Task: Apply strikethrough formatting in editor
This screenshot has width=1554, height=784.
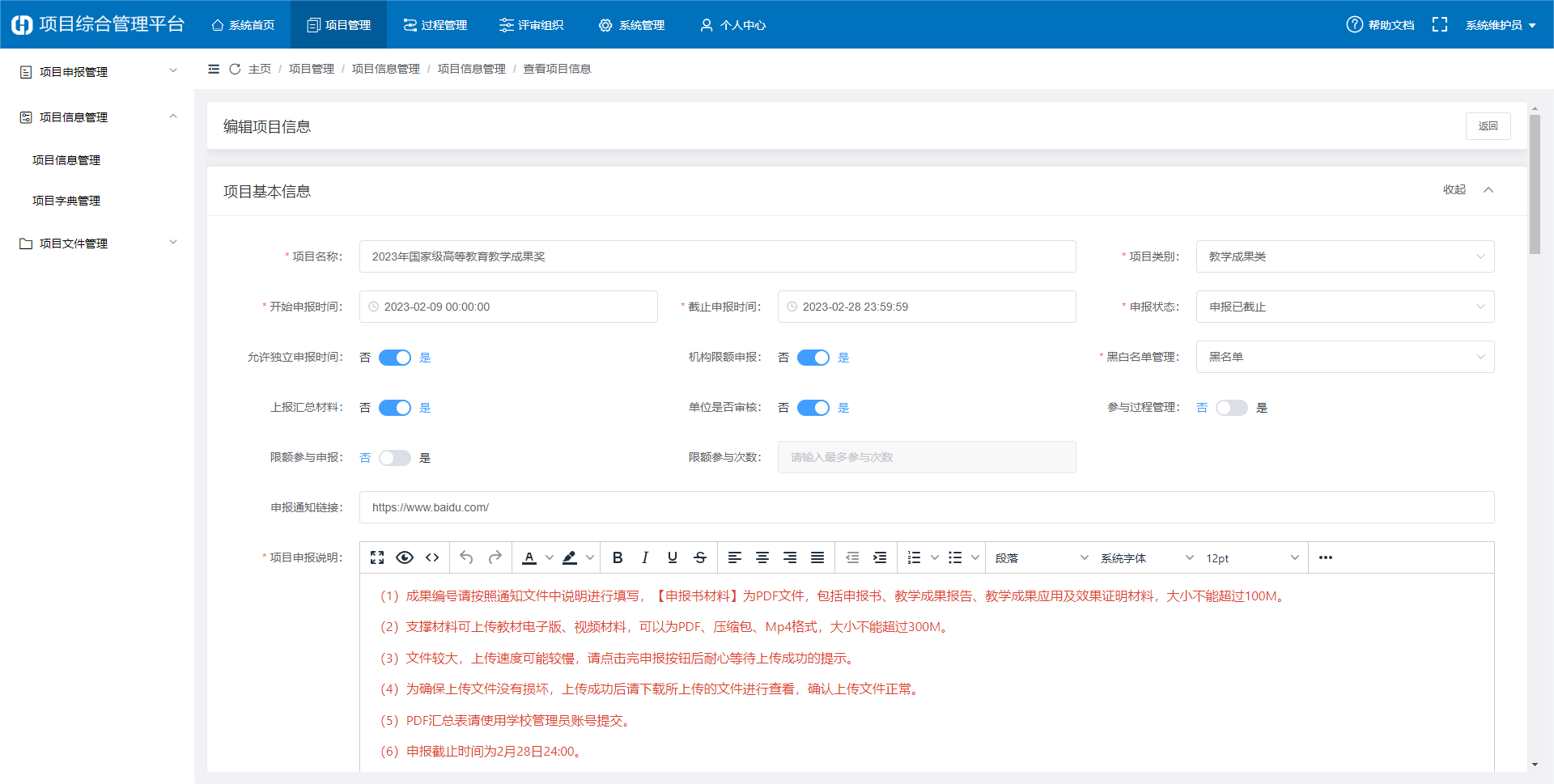Action: [700, 557]
